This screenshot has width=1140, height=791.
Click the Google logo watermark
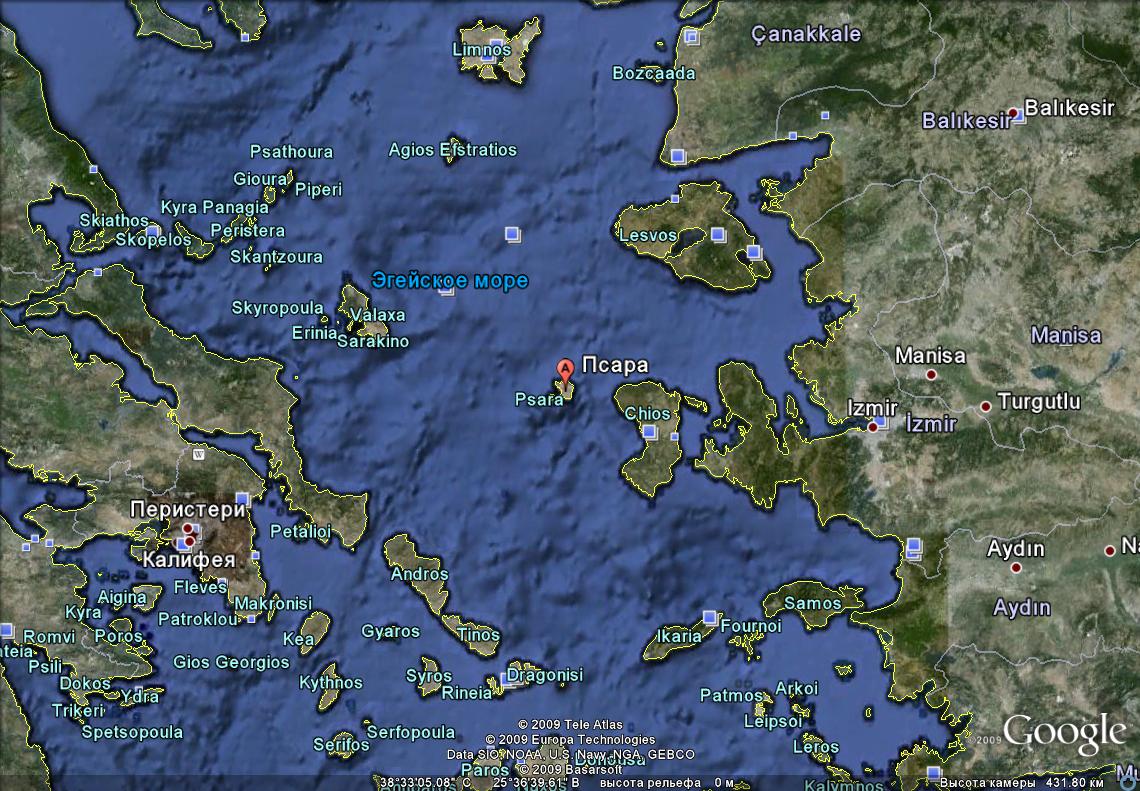click(x=1064, y=734)
